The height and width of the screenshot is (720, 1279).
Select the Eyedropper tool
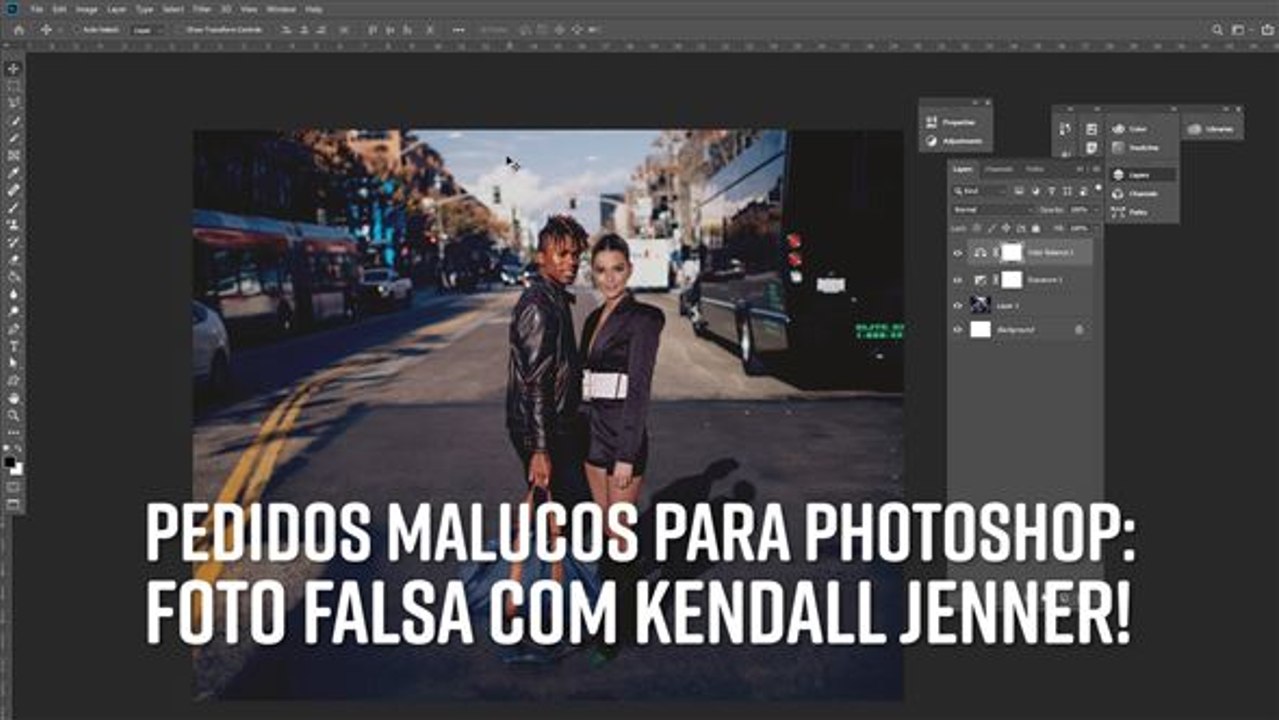[14, 172]
